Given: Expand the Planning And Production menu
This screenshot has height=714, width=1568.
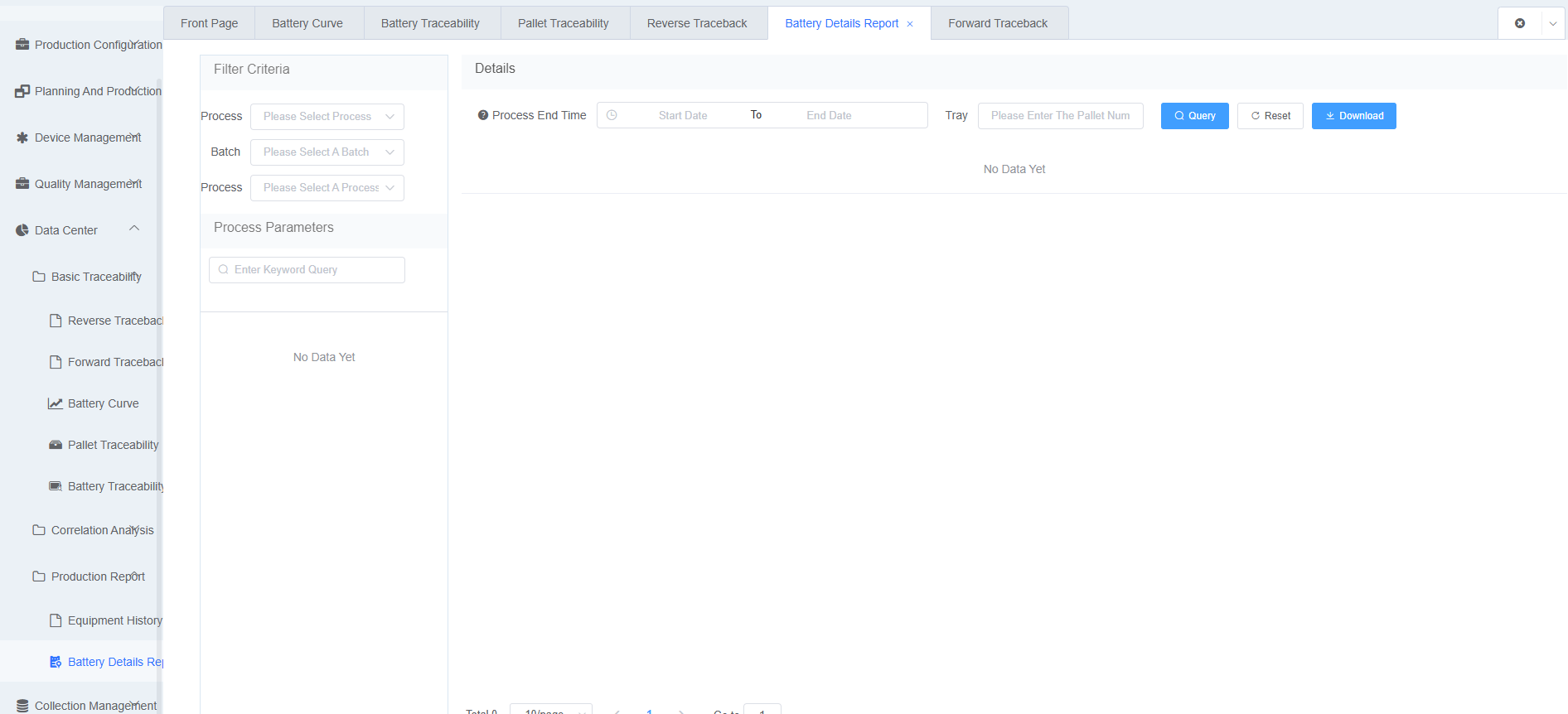Looking at the screenshot, I should pyautogui.click(x=134, y=89).
